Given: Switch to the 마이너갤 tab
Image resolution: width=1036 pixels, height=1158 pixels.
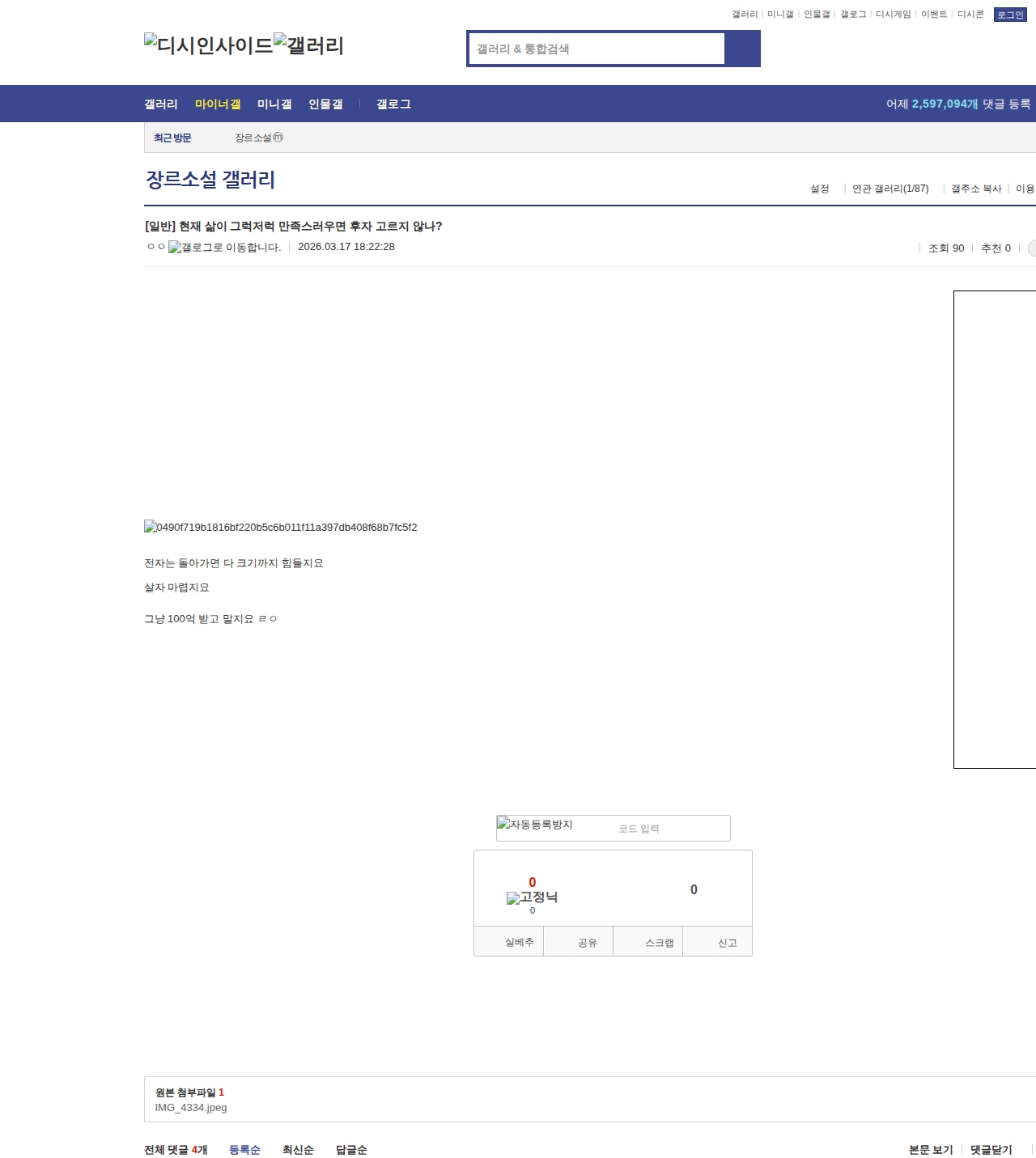Looking at the screenshot, I should click(218, 104).
